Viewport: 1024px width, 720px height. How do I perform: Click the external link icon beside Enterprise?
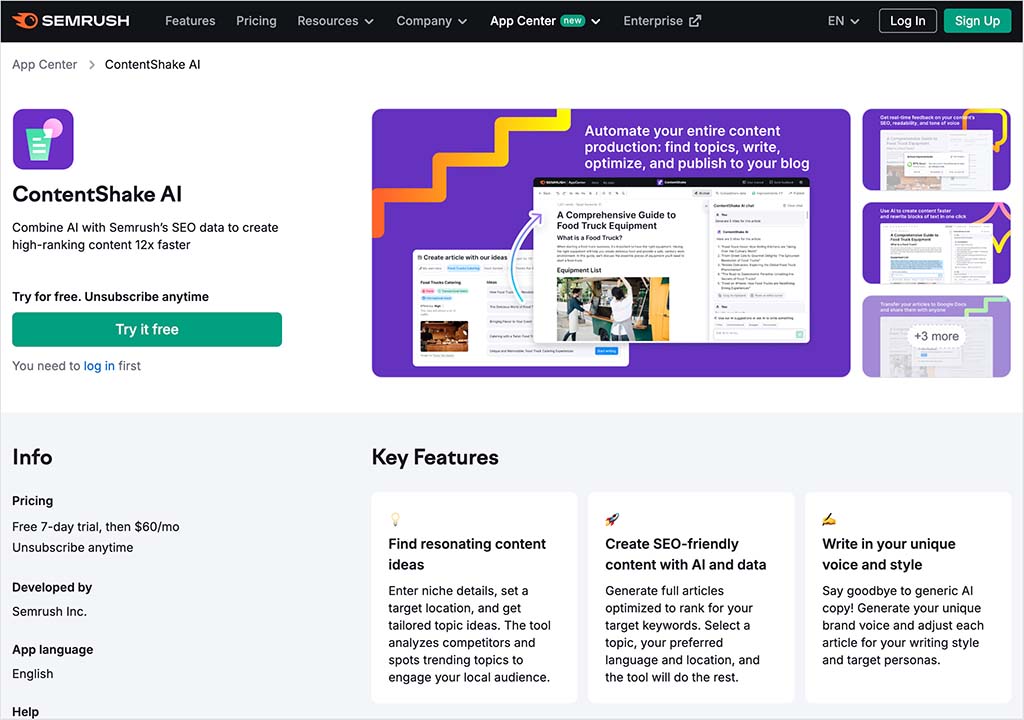695,21
